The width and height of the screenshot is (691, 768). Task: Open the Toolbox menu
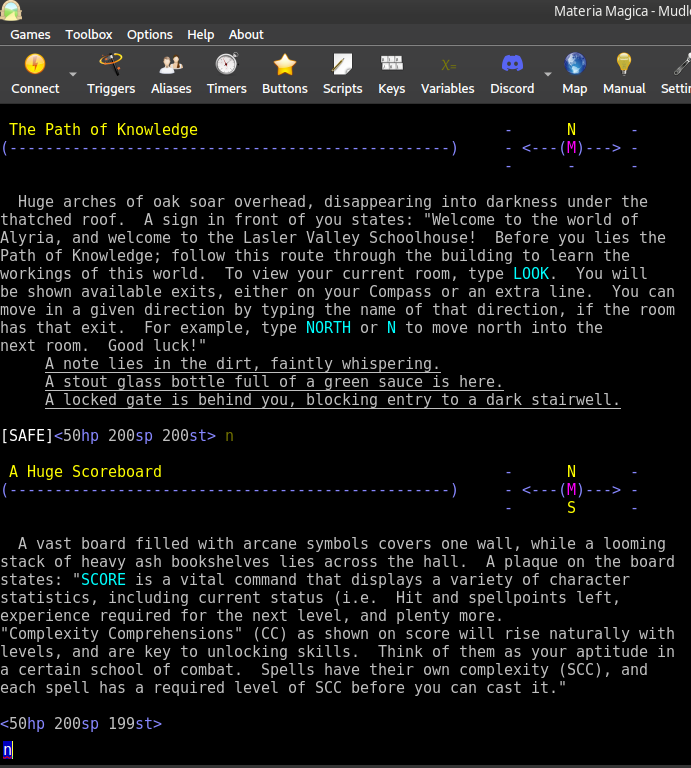89,34
